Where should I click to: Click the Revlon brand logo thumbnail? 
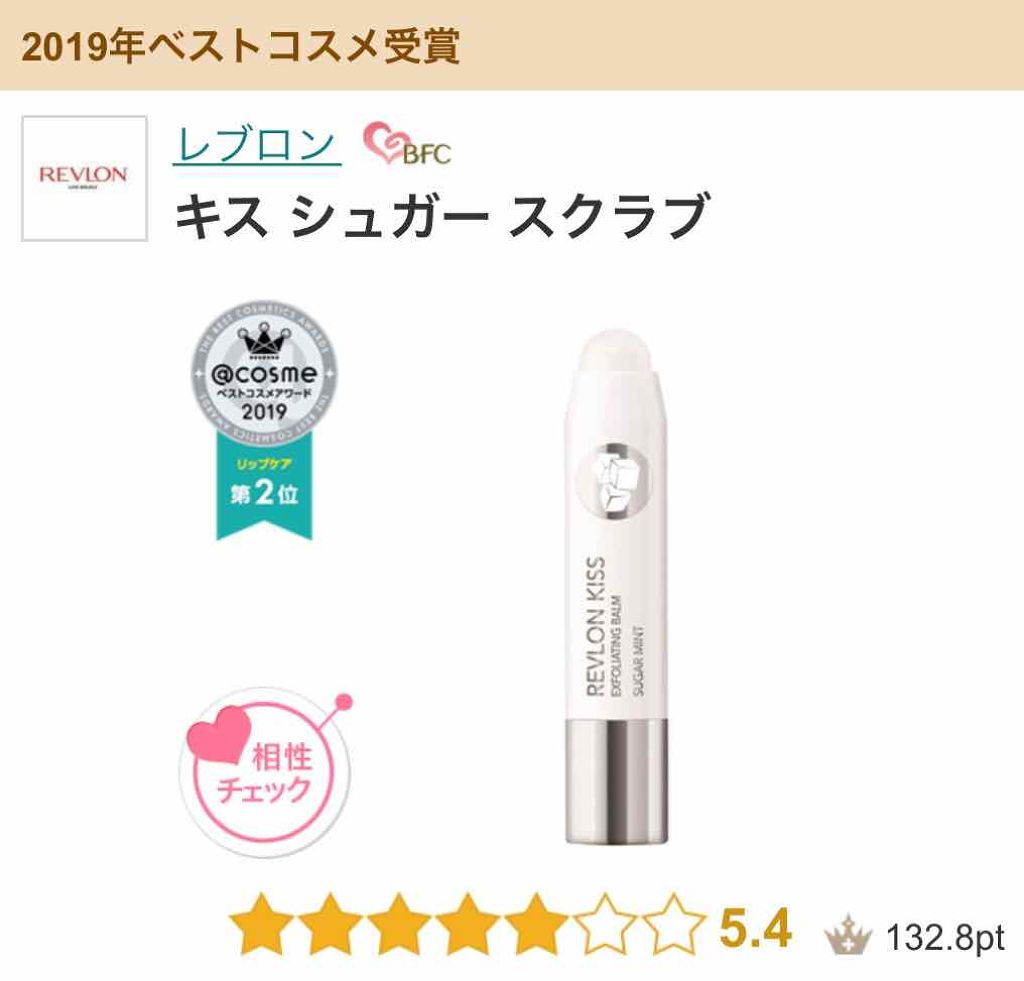84,178
